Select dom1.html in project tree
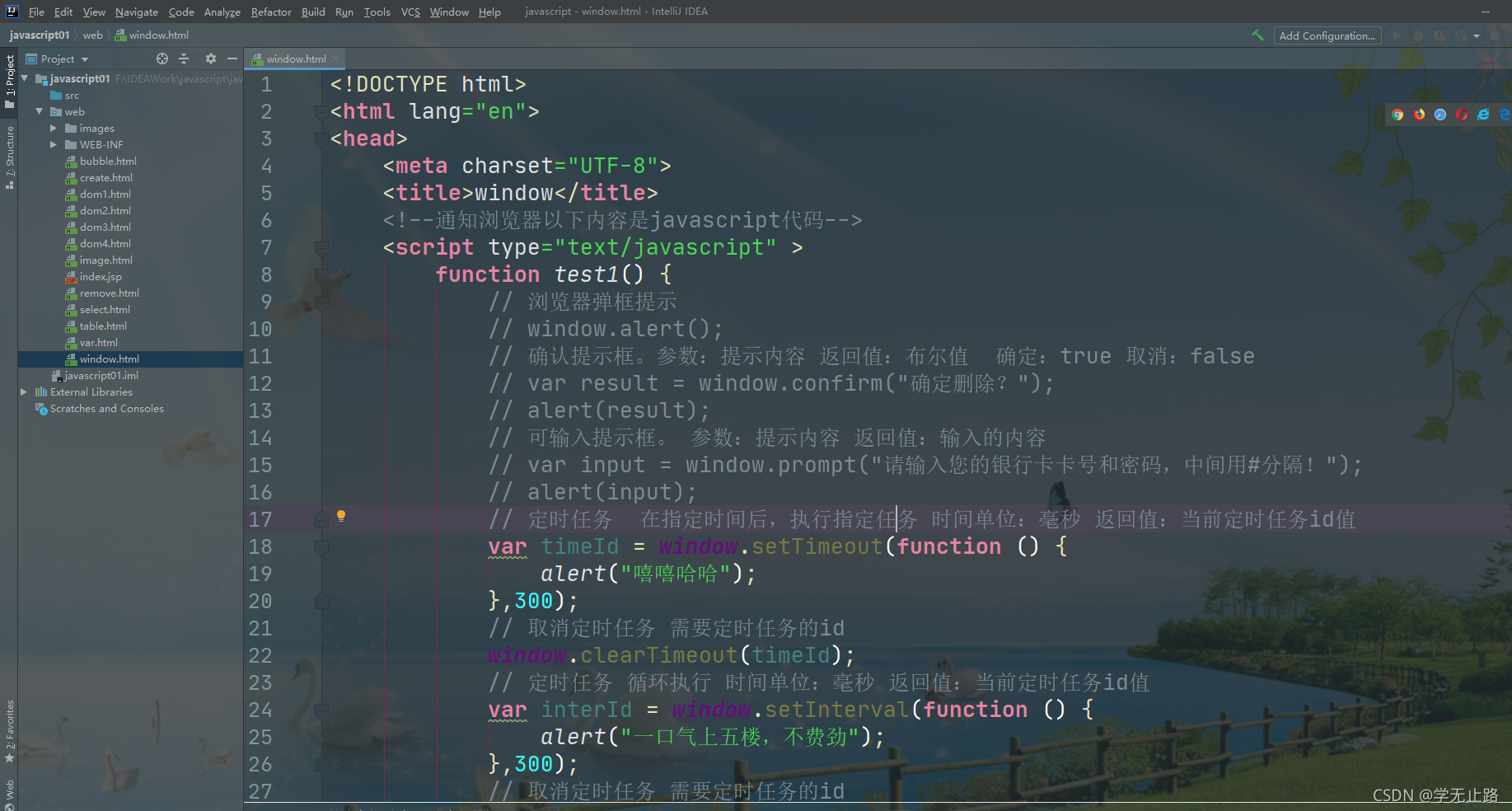 point(105,194)
